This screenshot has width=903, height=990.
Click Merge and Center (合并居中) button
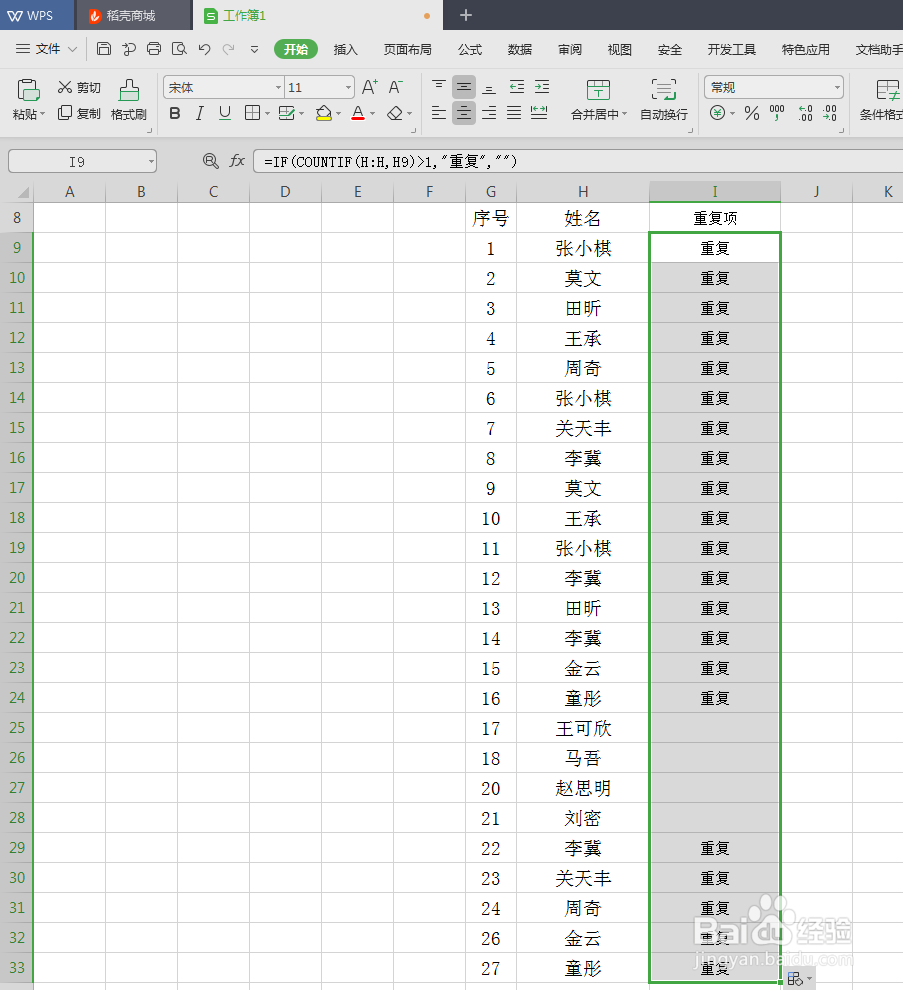click(x=598, y=100)
